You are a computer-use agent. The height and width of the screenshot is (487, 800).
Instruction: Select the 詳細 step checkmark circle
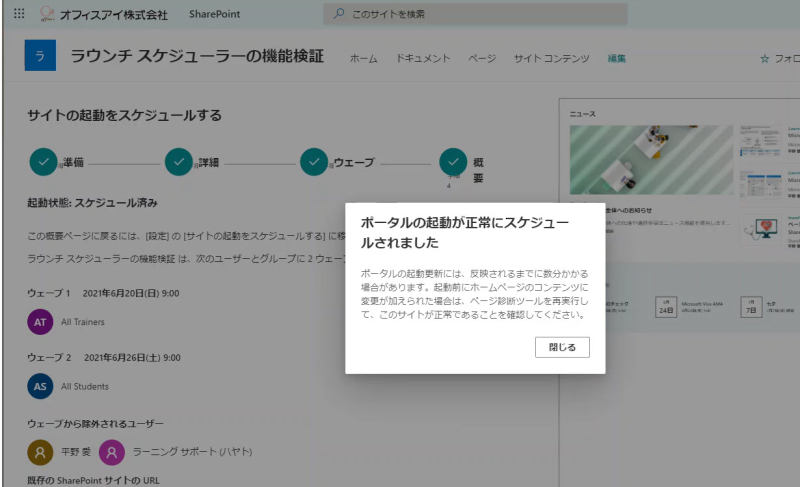(179, 162)
